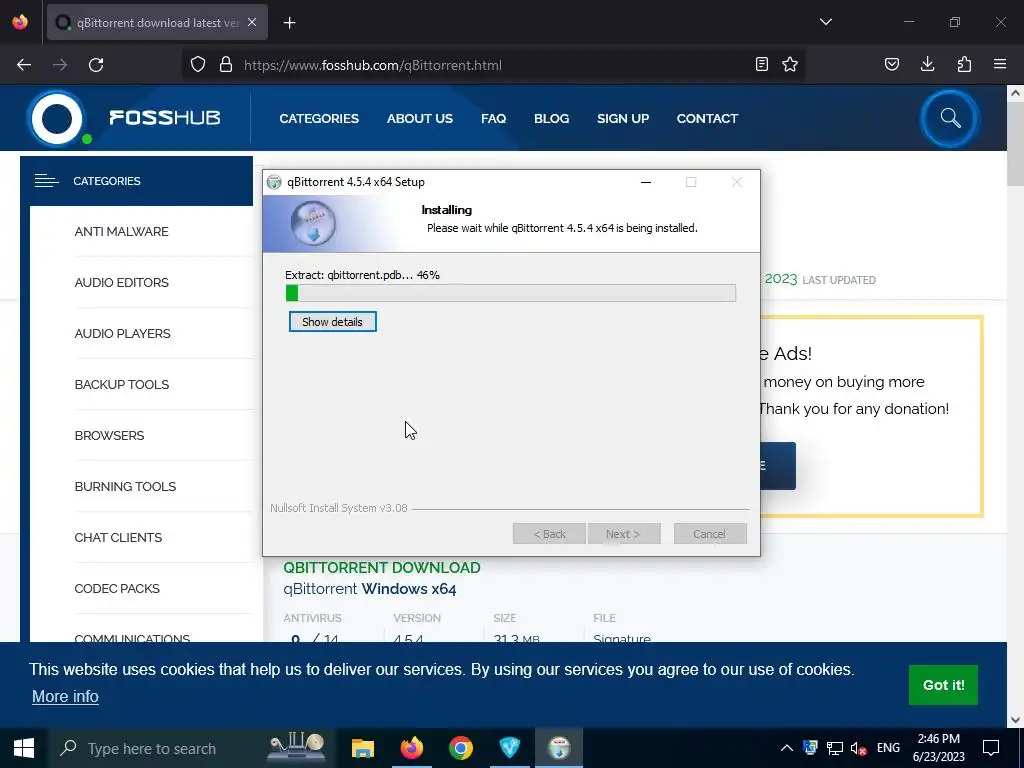Switch ENG input language

click(x=888, y=748)
